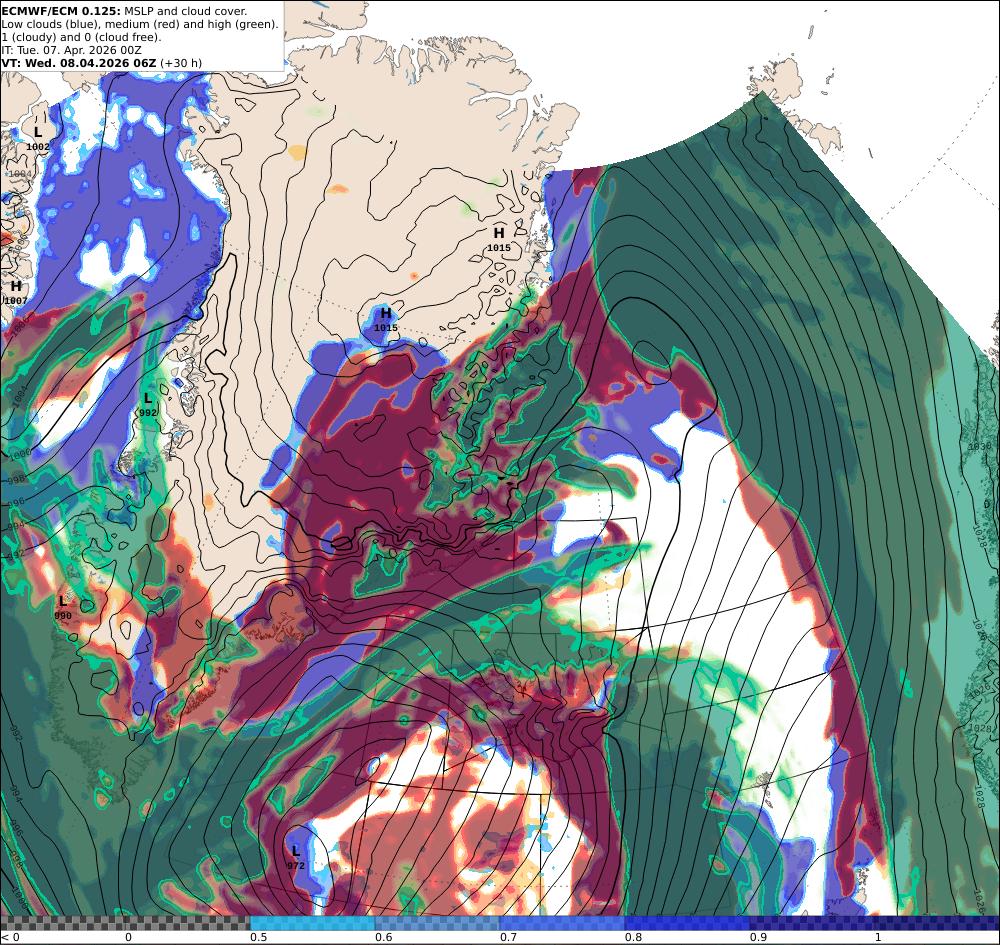
Task: Click the '0.5' colorbar tick label
Action: pyautogui.click(x=258, y=937)
